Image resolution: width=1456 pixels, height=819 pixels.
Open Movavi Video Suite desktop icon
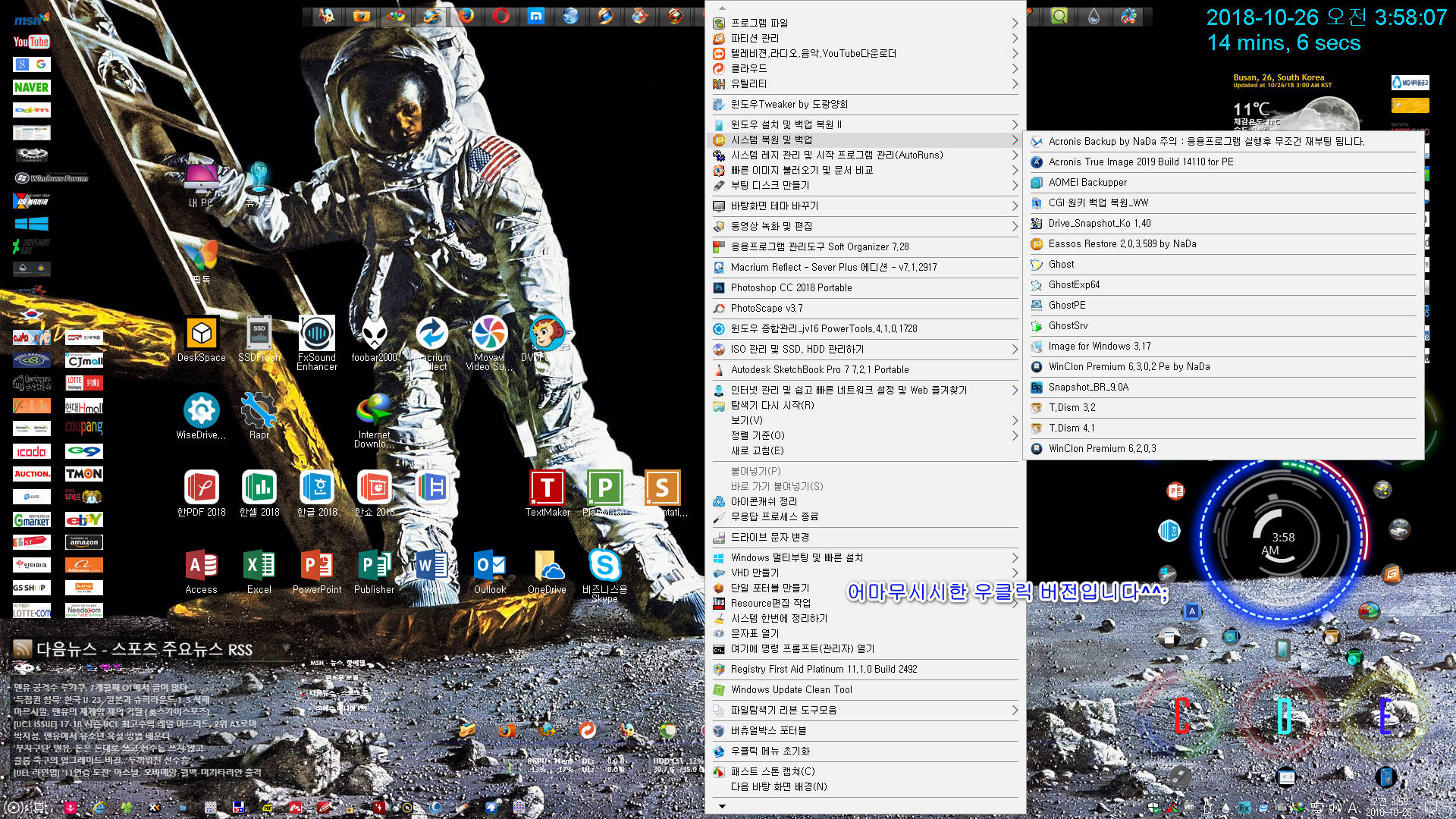[x=490, y=343]
